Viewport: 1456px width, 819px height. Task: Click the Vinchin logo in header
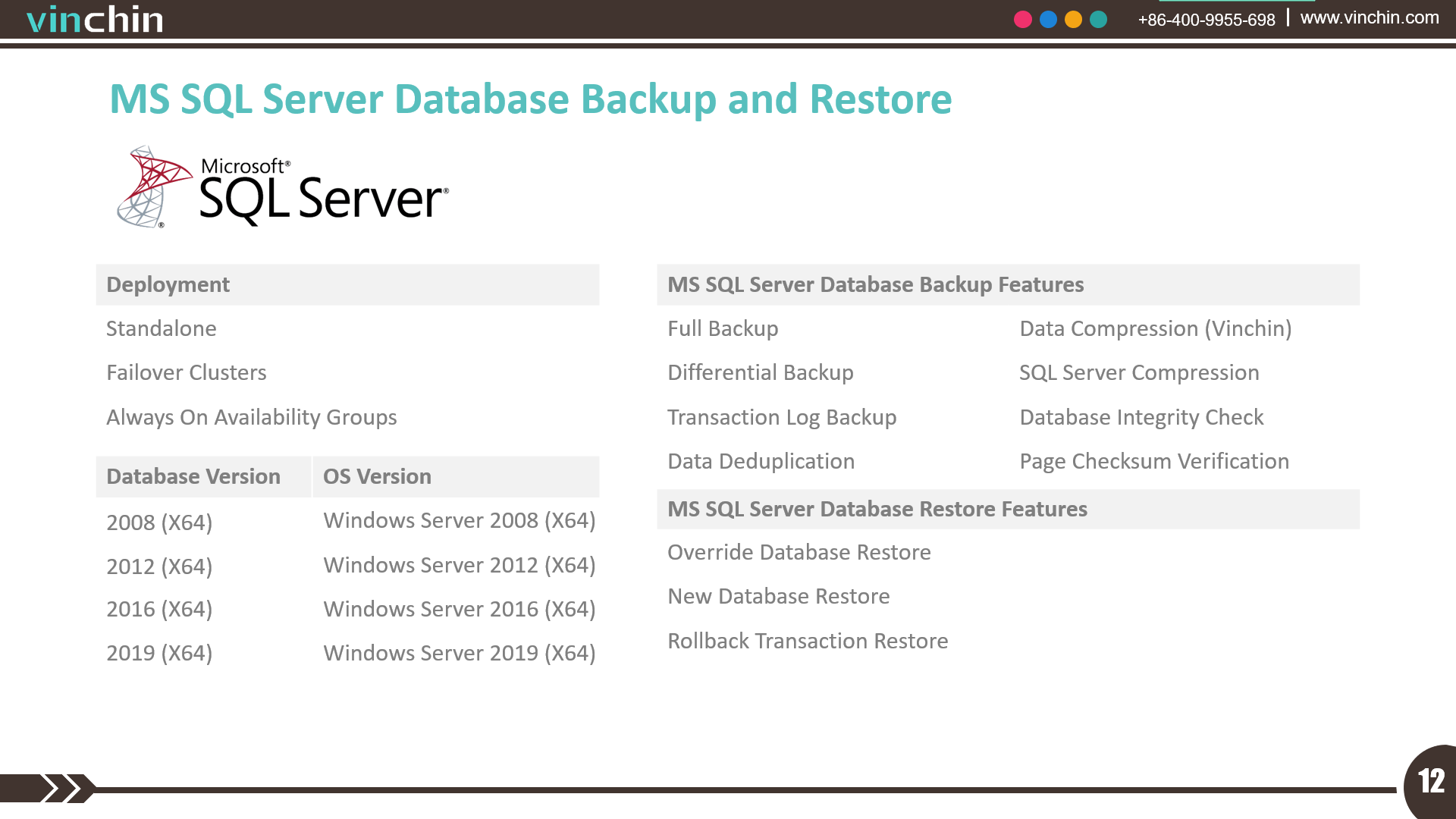point(95,19)
